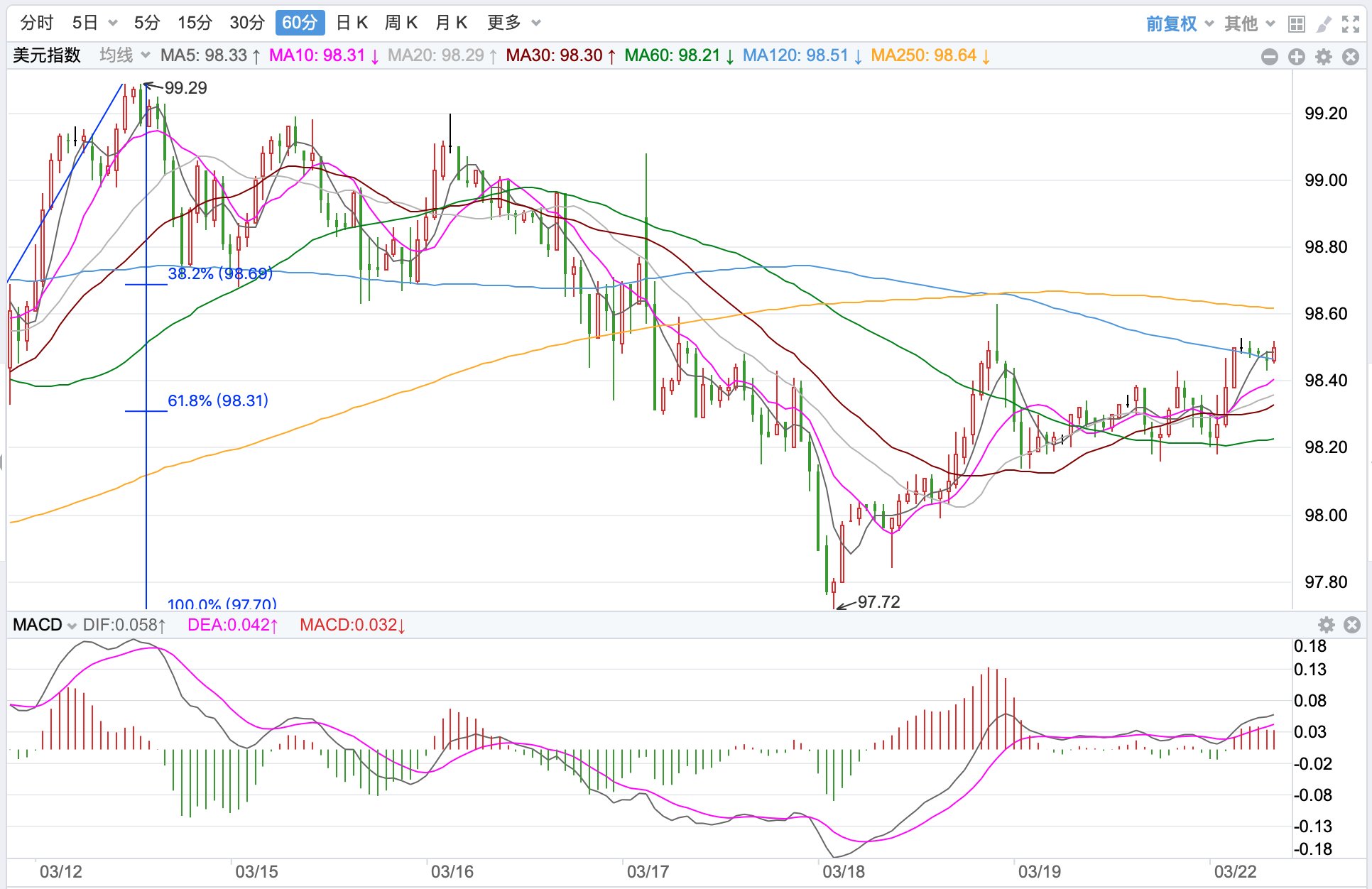The height and width of the screenshot is (889, 1372).
Task: Select the drawing brush tool
Action: coord(1324,24)
